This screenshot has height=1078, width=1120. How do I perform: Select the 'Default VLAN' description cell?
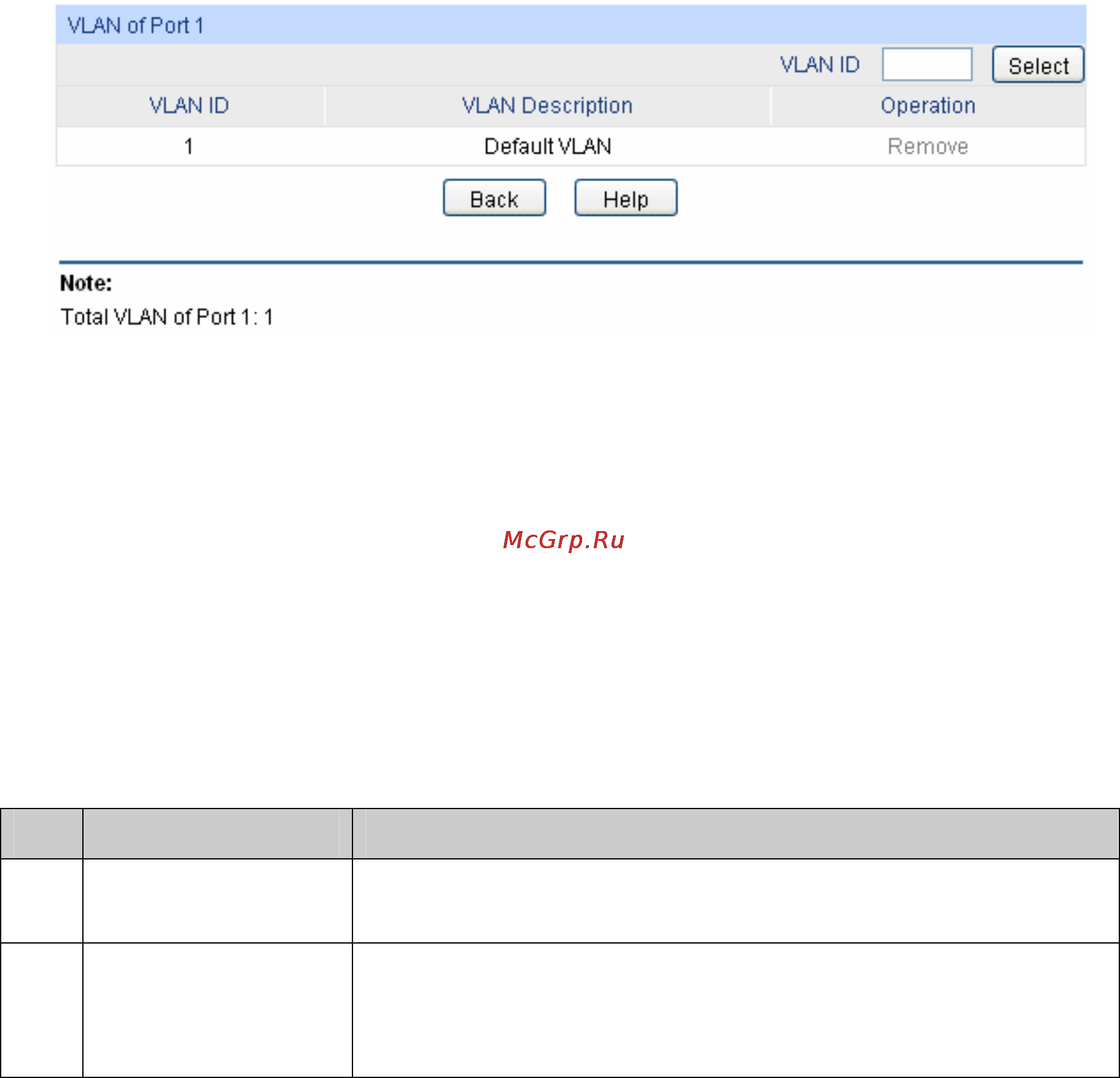tap(547, 147)
